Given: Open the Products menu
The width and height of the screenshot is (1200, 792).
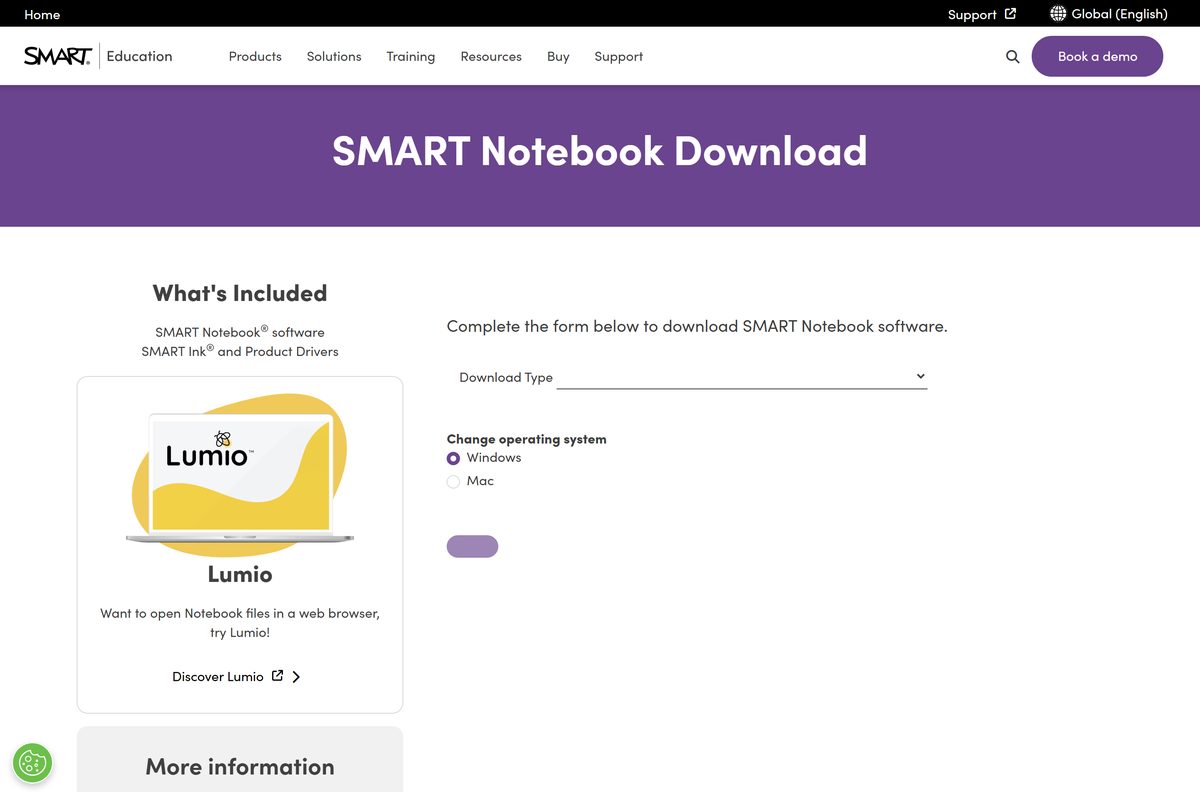Looking at the screenshot, I should click(x=255, y=57).
